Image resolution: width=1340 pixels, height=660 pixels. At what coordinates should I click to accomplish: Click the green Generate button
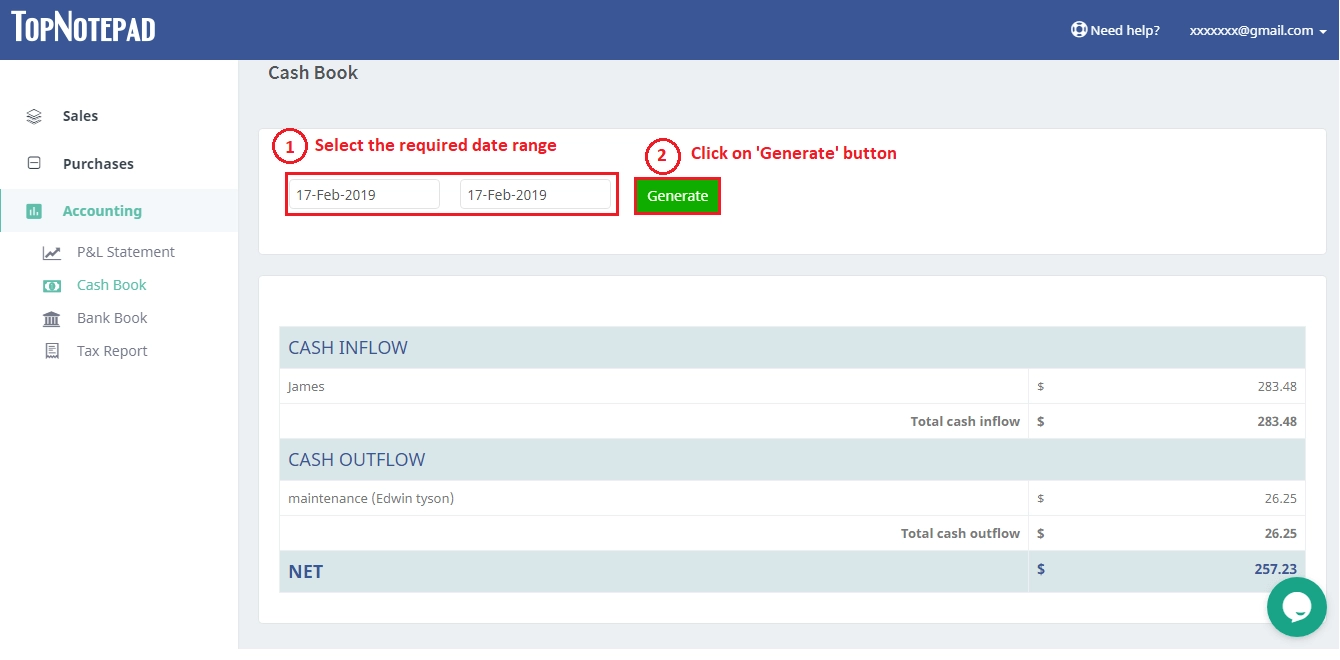[677, 196]
